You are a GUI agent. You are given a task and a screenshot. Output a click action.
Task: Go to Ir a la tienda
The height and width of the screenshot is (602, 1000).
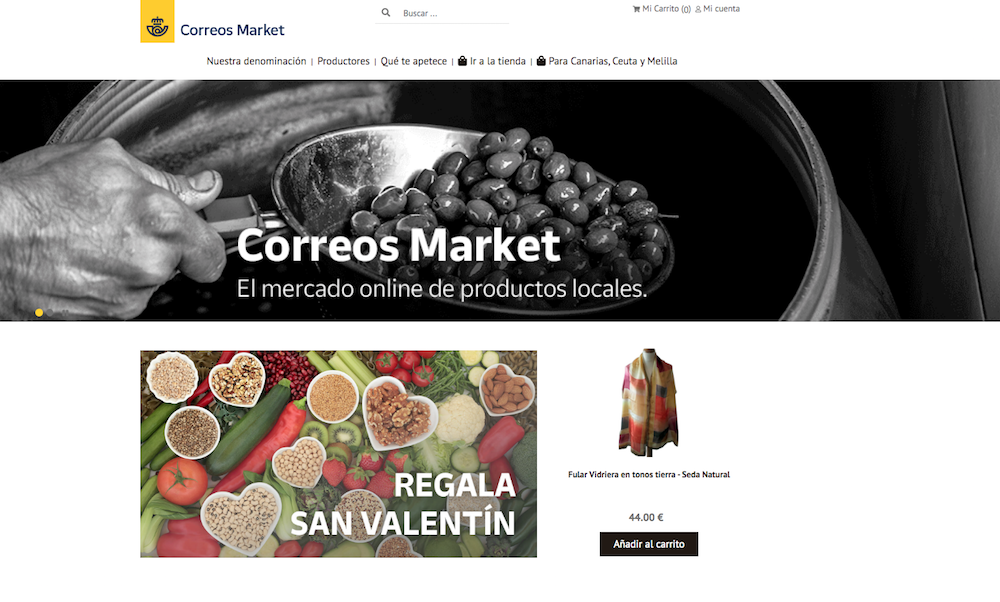point(497,61)
